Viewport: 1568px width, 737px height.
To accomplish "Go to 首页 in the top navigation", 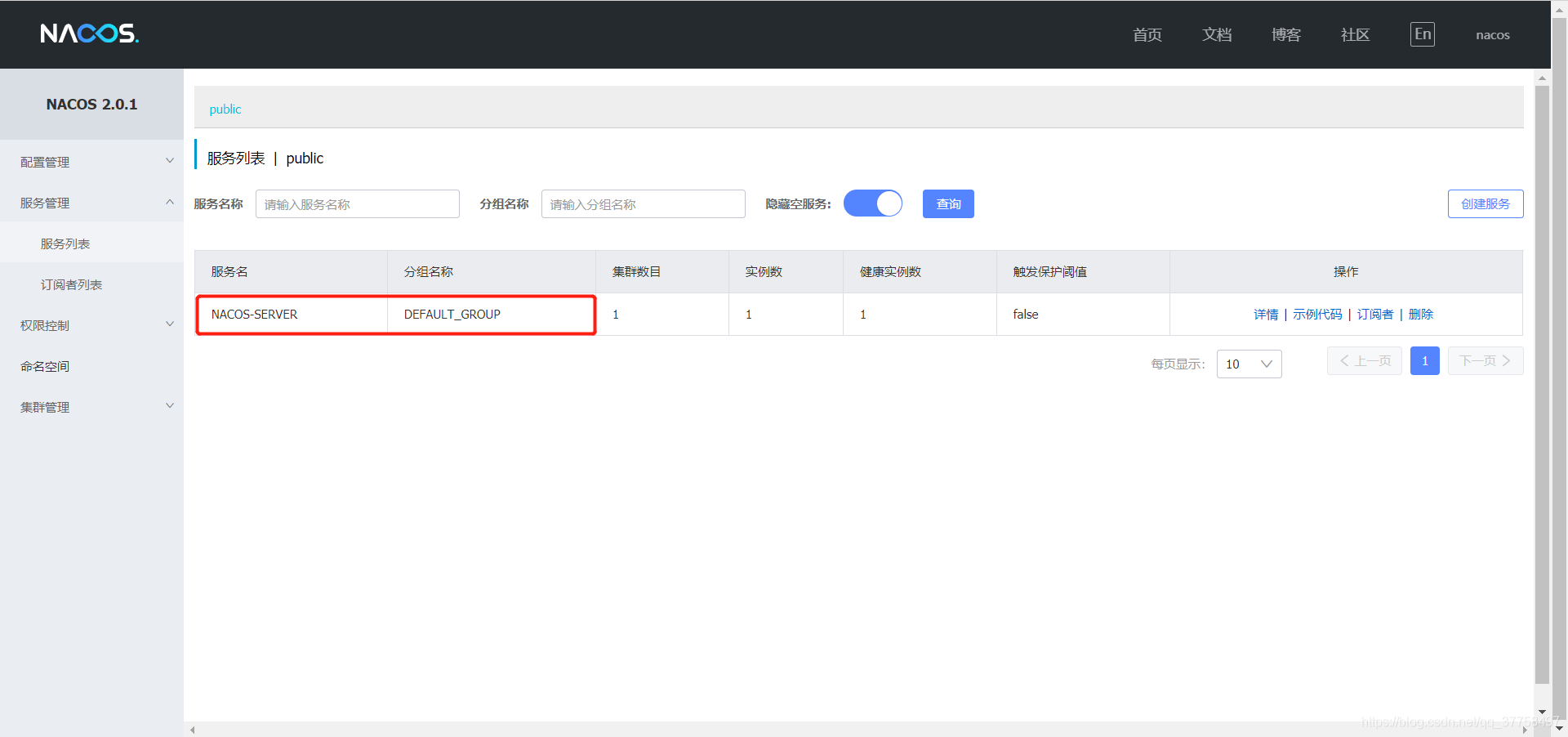I will (1147, 34).
